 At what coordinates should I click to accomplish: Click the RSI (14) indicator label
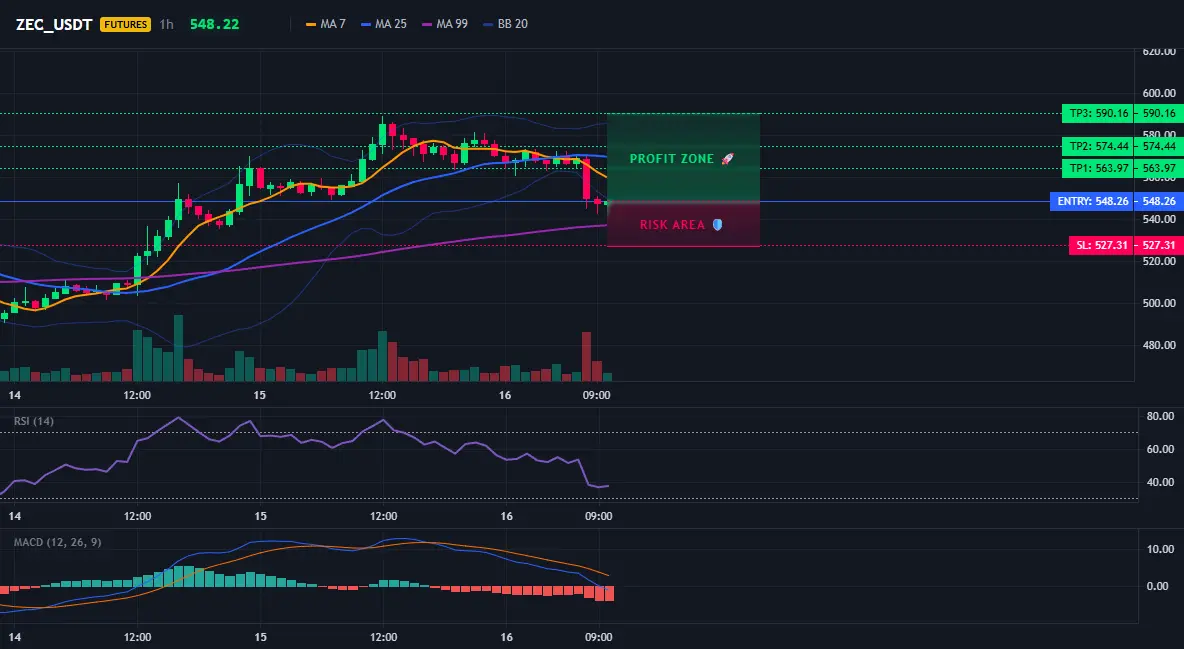coord(34,421)
